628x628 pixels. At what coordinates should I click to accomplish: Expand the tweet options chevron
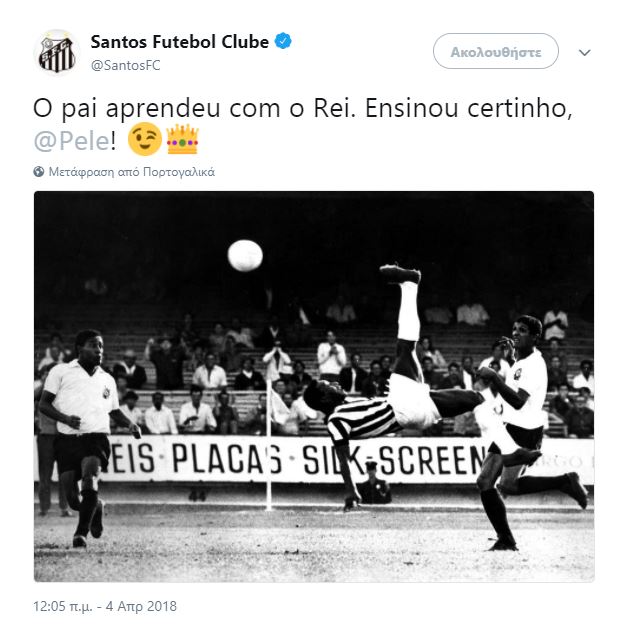click(584, 52)
